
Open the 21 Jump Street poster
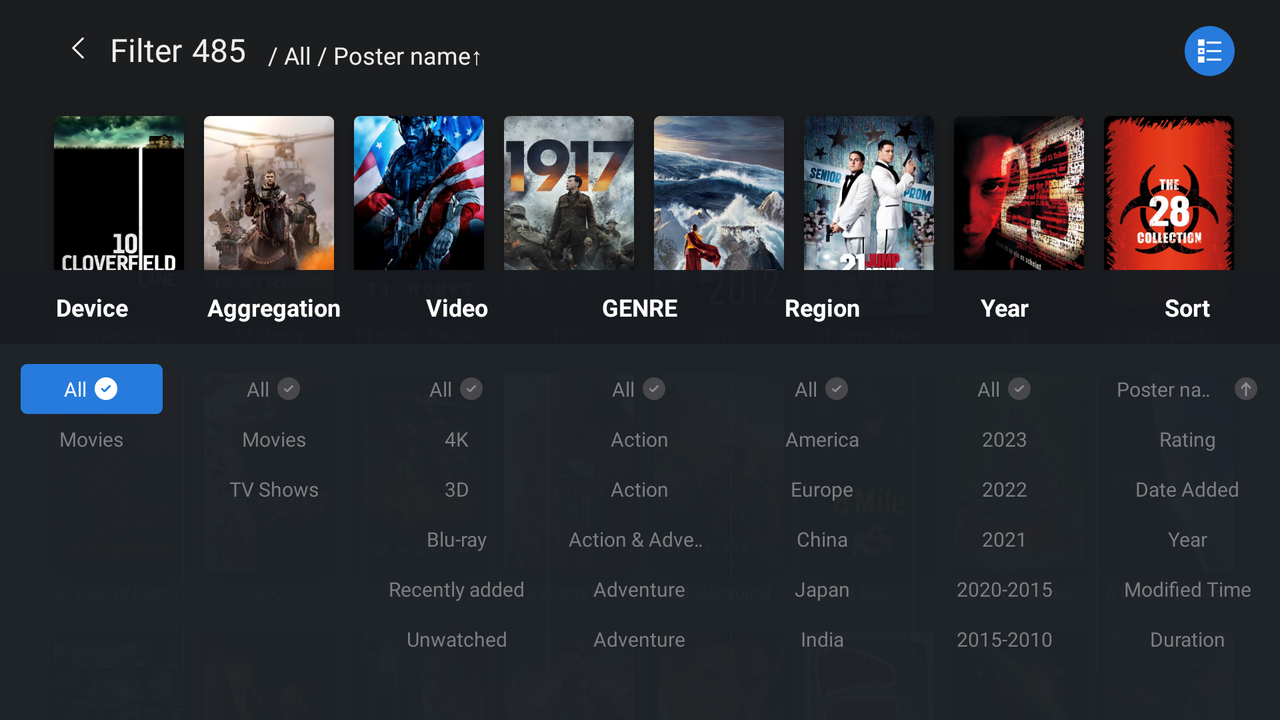click(869, 193)
